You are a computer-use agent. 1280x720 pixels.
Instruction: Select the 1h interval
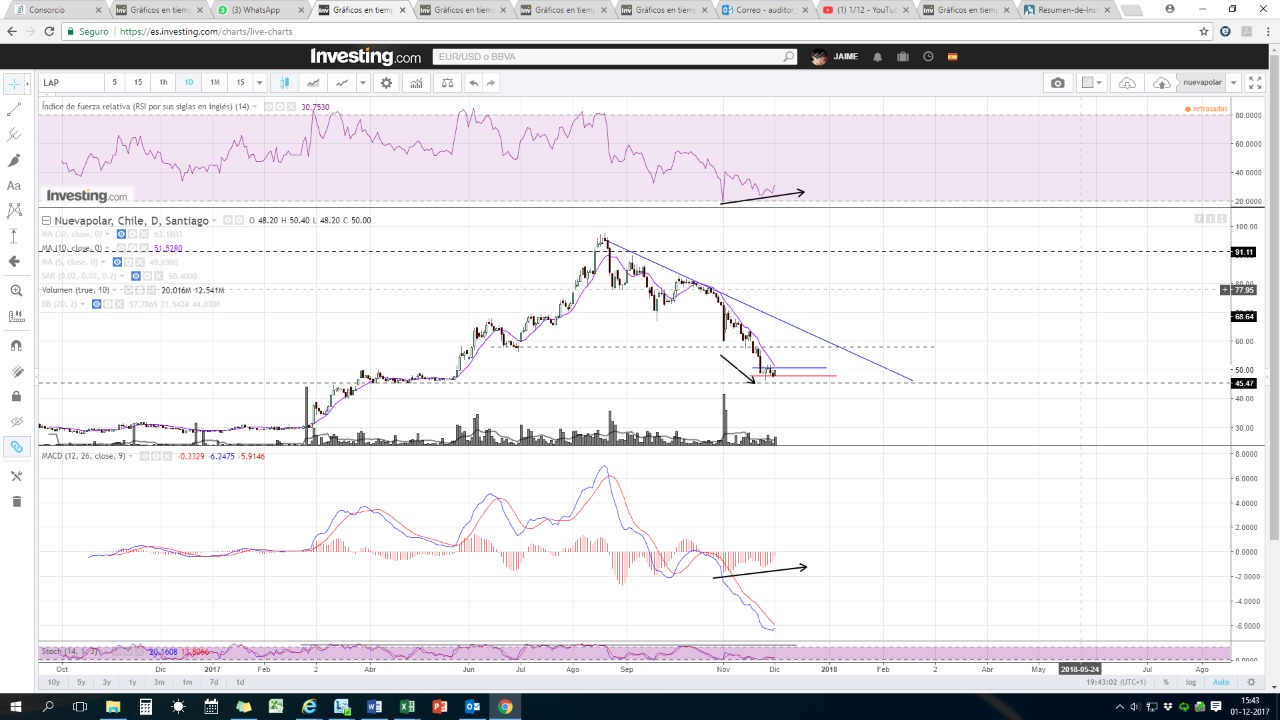click(163, 83)
